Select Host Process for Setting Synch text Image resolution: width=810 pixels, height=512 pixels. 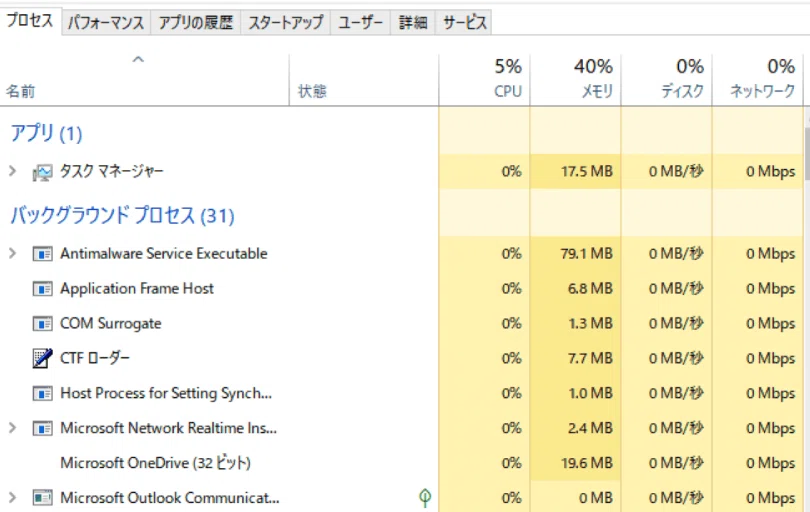(x=166, y=393)
